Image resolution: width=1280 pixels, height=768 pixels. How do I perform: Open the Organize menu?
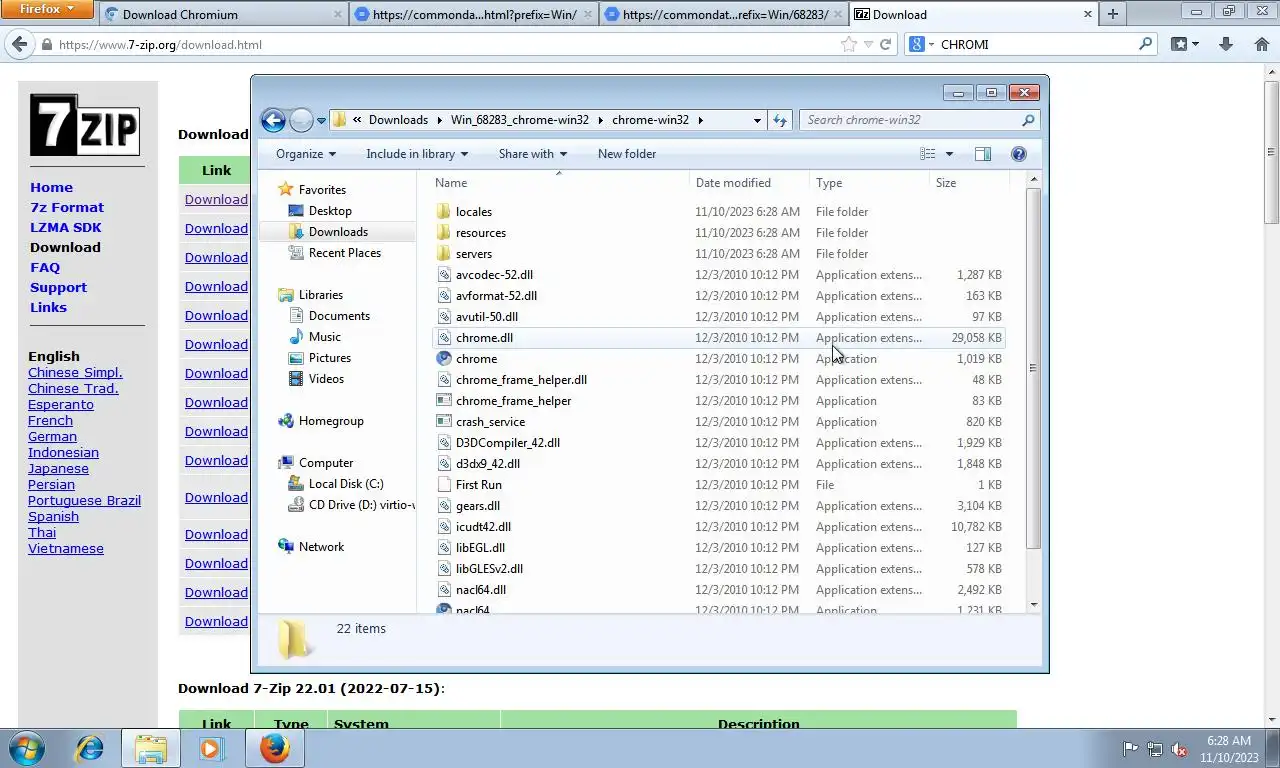(x=306, y=154)
